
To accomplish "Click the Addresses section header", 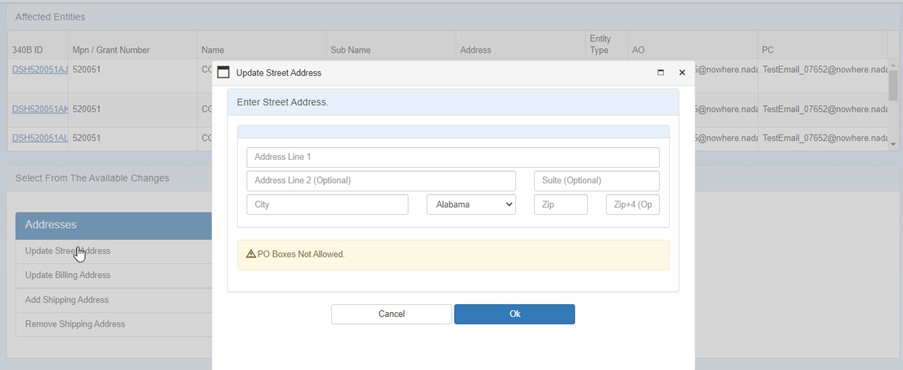I will [114, 225].
